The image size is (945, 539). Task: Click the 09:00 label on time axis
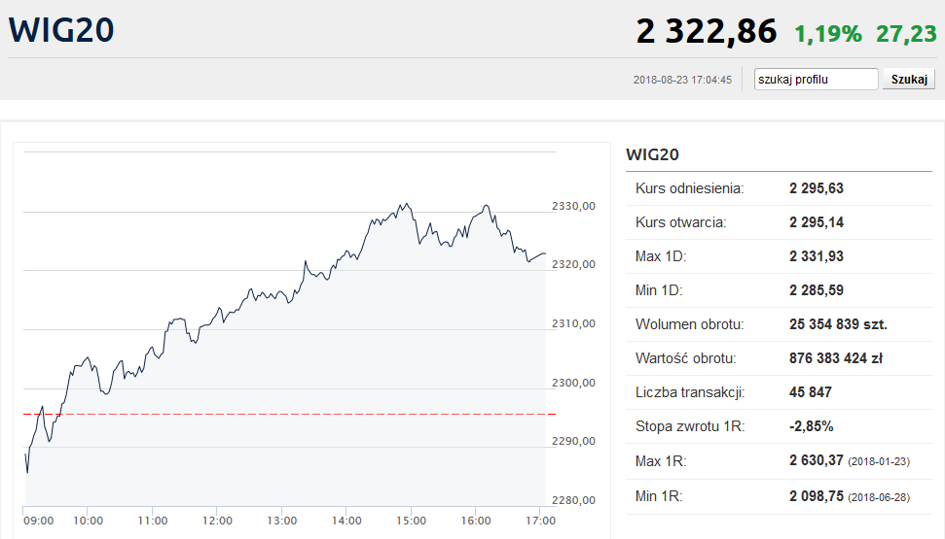click(38, 520)
